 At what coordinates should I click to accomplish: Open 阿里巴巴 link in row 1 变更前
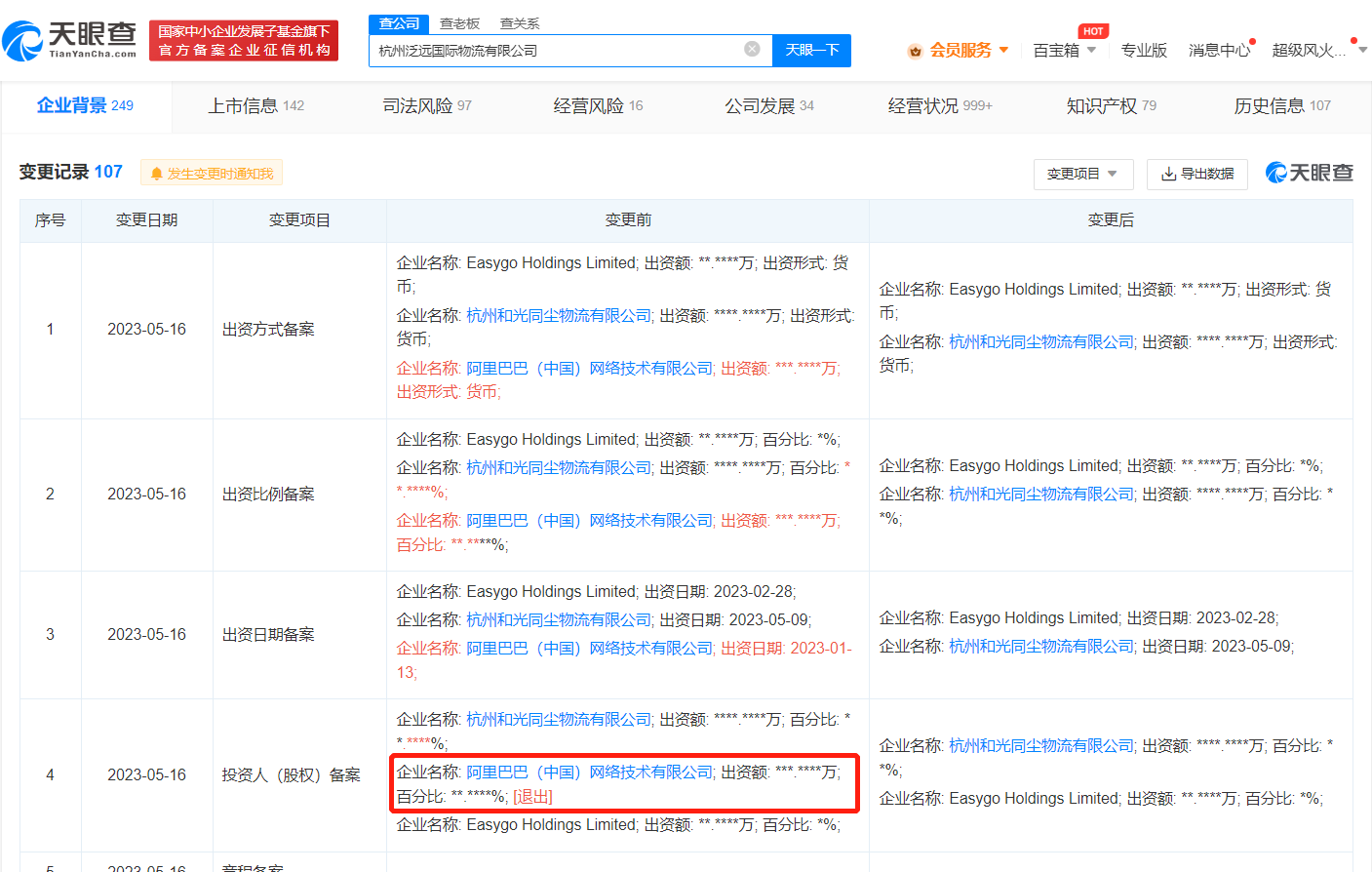coord(590,368)
